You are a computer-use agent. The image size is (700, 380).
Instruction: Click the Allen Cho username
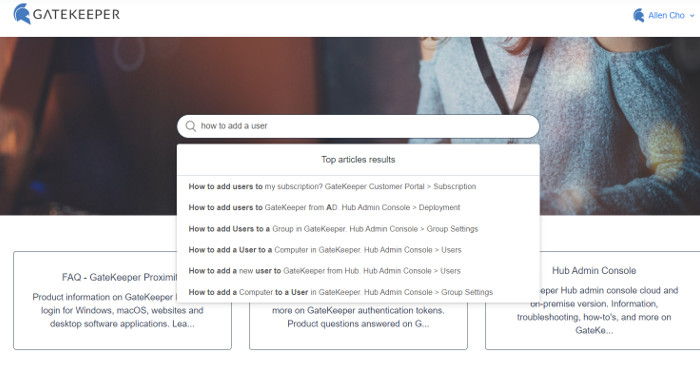(x=666, y=16)
